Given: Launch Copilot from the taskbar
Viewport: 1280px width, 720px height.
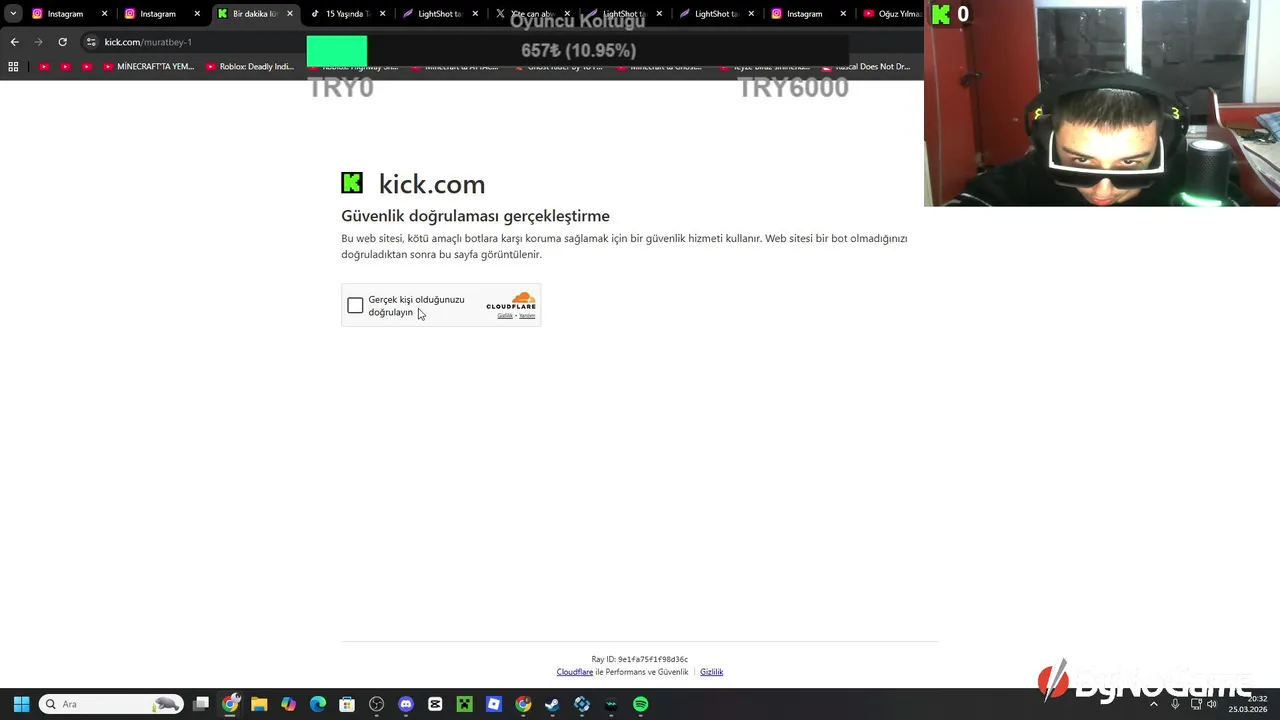Looking at the screenshot, I should (288, 704).
